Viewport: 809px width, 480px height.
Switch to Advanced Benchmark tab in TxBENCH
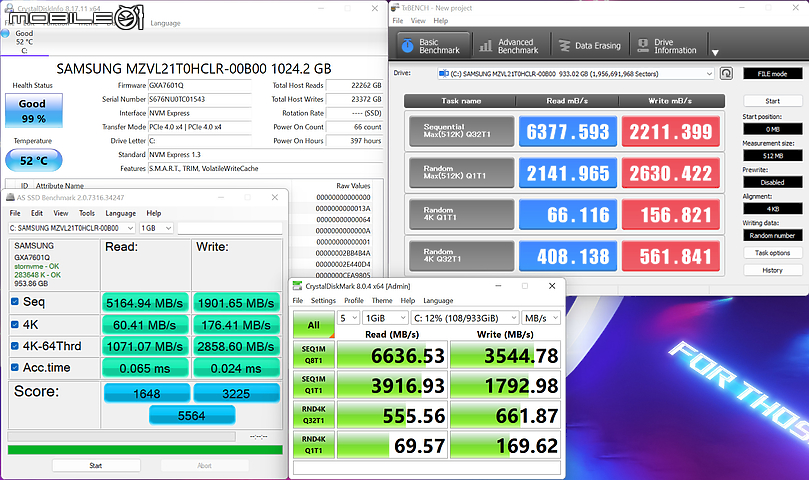[510, 46]
